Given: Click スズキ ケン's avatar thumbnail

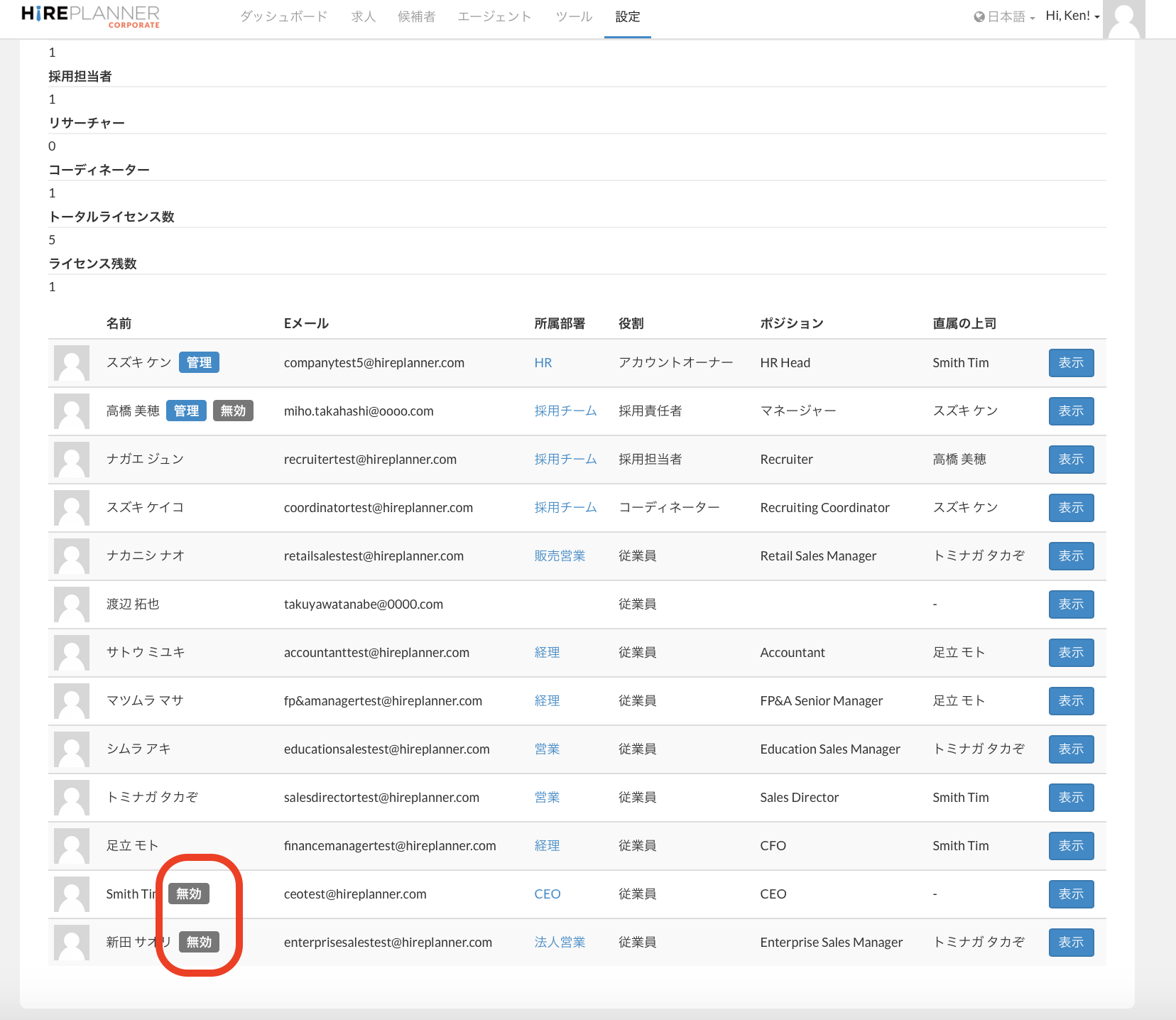Looking at the screenshot, I should 72,363.
